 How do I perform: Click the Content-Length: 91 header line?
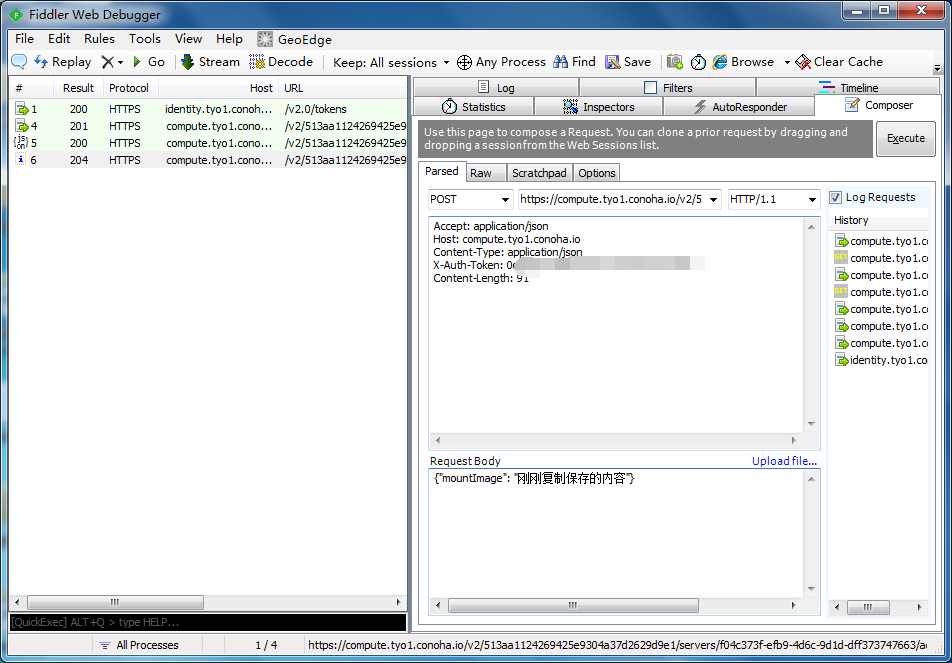pyautogui.click(x=481, y=279)
